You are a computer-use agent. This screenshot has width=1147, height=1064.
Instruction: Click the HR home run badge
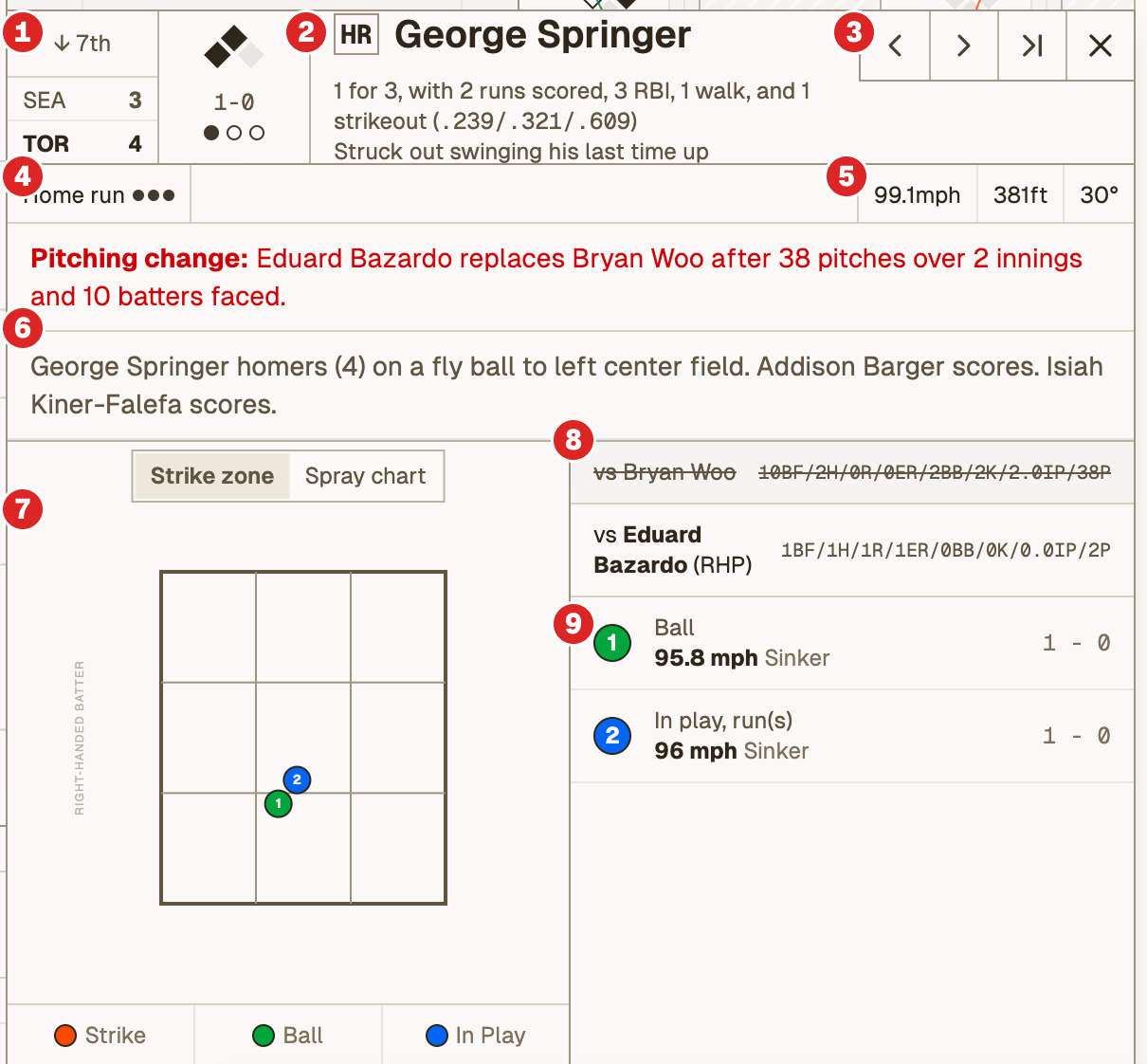(x=356, y=33)
